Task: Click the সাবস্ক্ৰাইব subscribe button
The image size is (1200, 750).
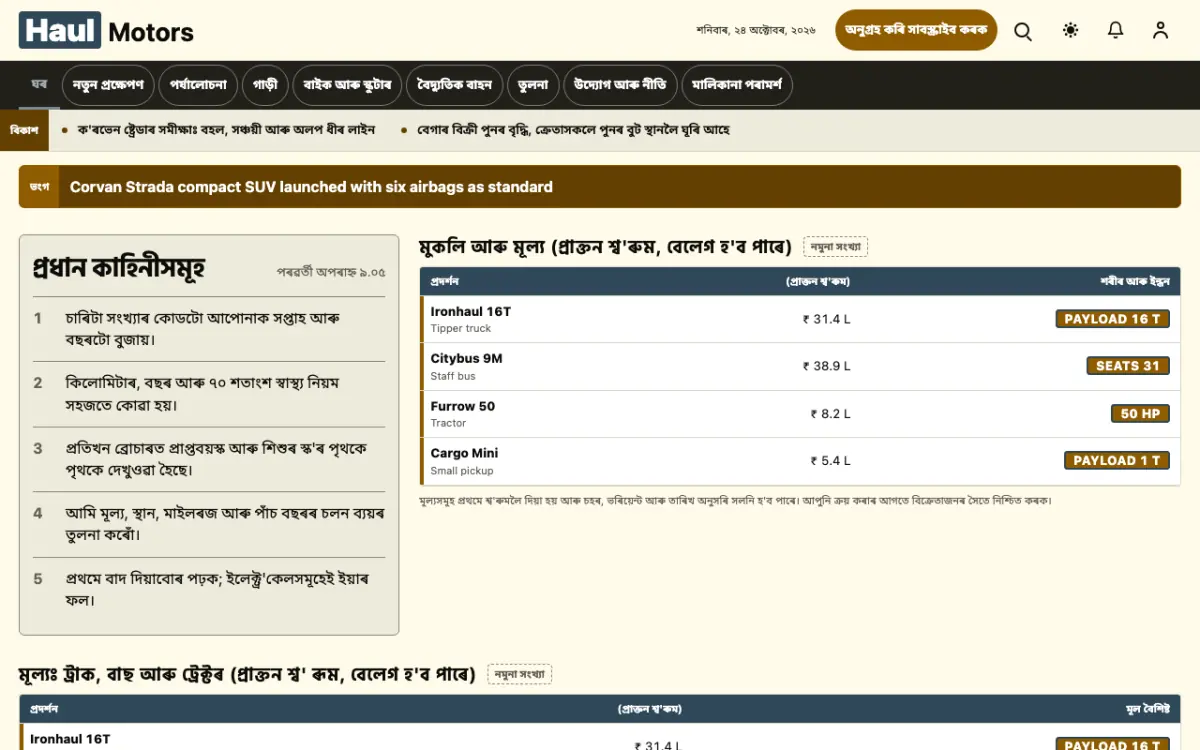Action: [x=917, y=30]
